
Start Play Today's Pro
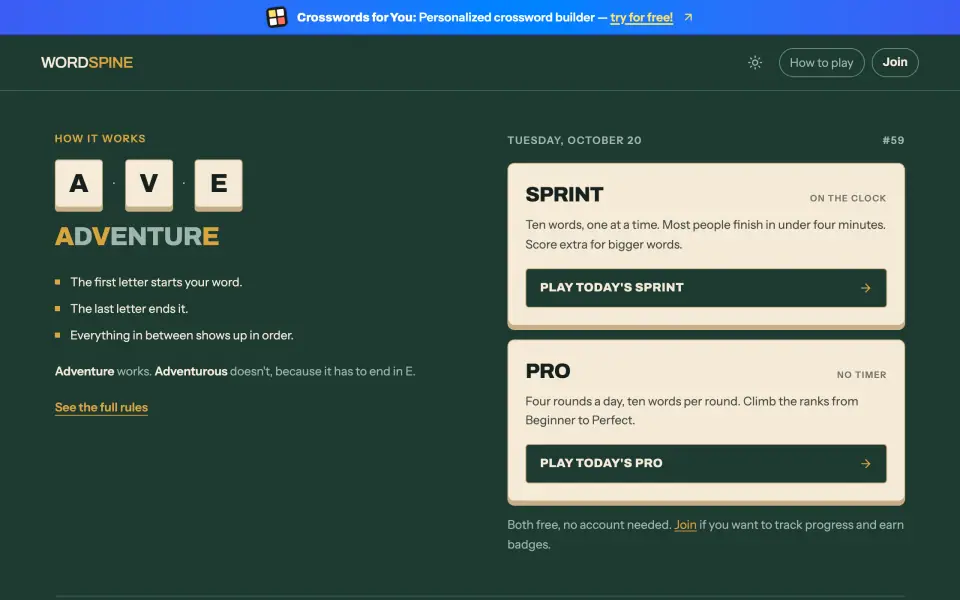tap(706, 463)
